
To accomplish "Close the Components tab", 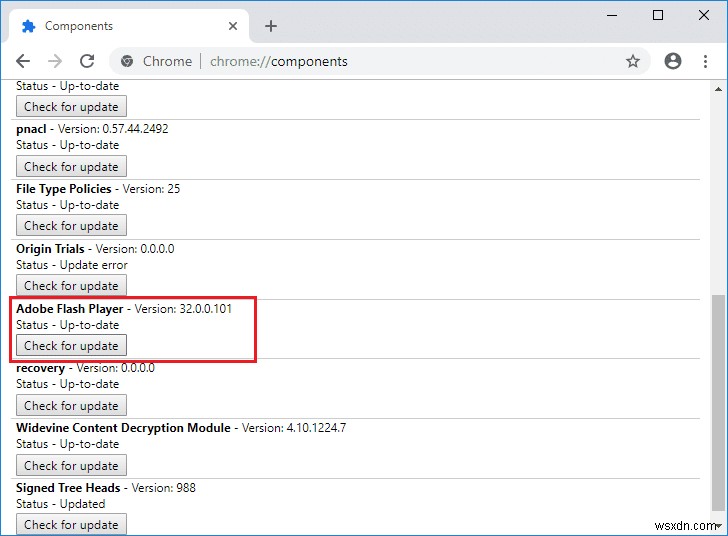I will (233, 26).
